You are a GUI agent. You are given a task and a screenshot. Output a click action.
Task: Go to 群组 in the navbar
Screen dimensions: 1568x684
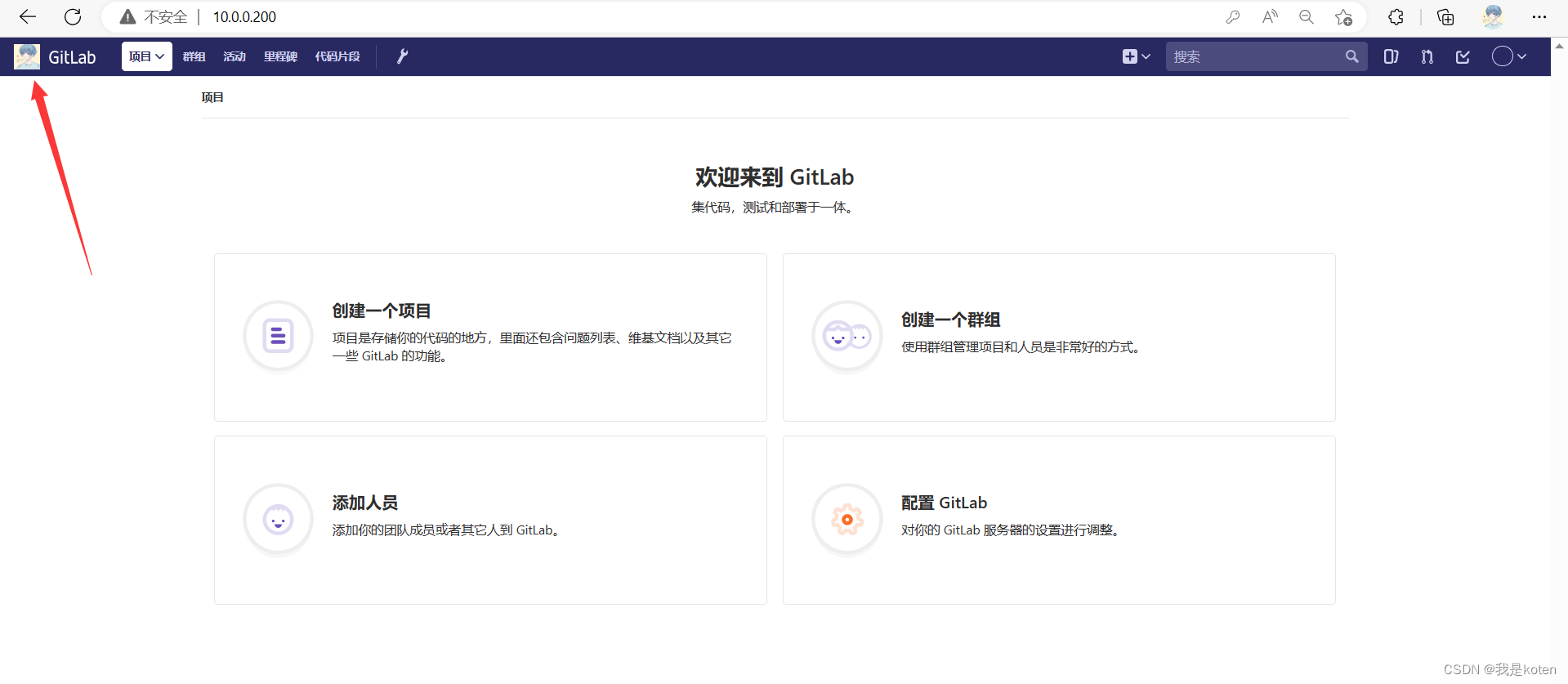[x=194, y=56]
